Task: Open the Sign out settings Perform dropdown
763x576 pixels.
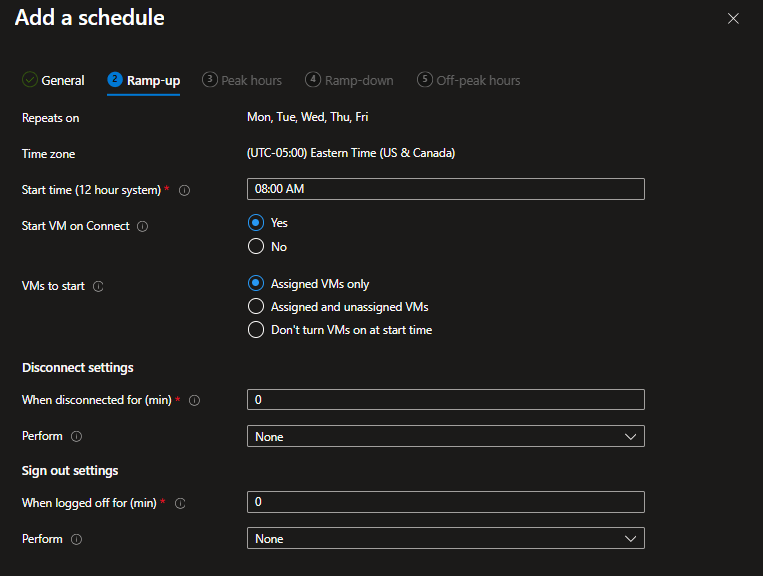Action: (445, 539)
